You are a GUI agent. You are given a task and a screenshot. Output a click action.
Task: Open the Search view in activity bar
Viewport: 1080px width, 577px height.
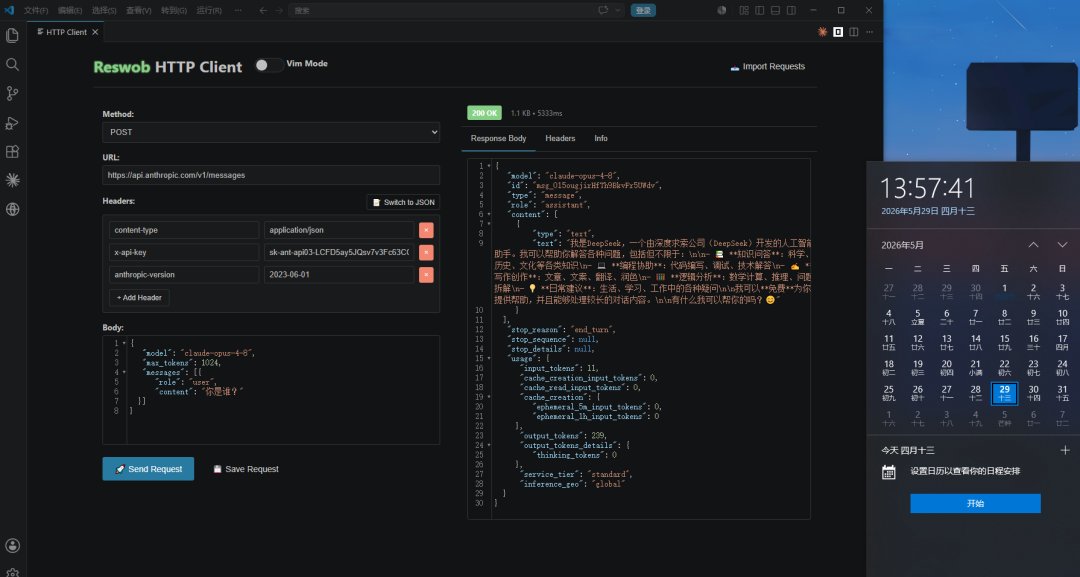[12, 65]
